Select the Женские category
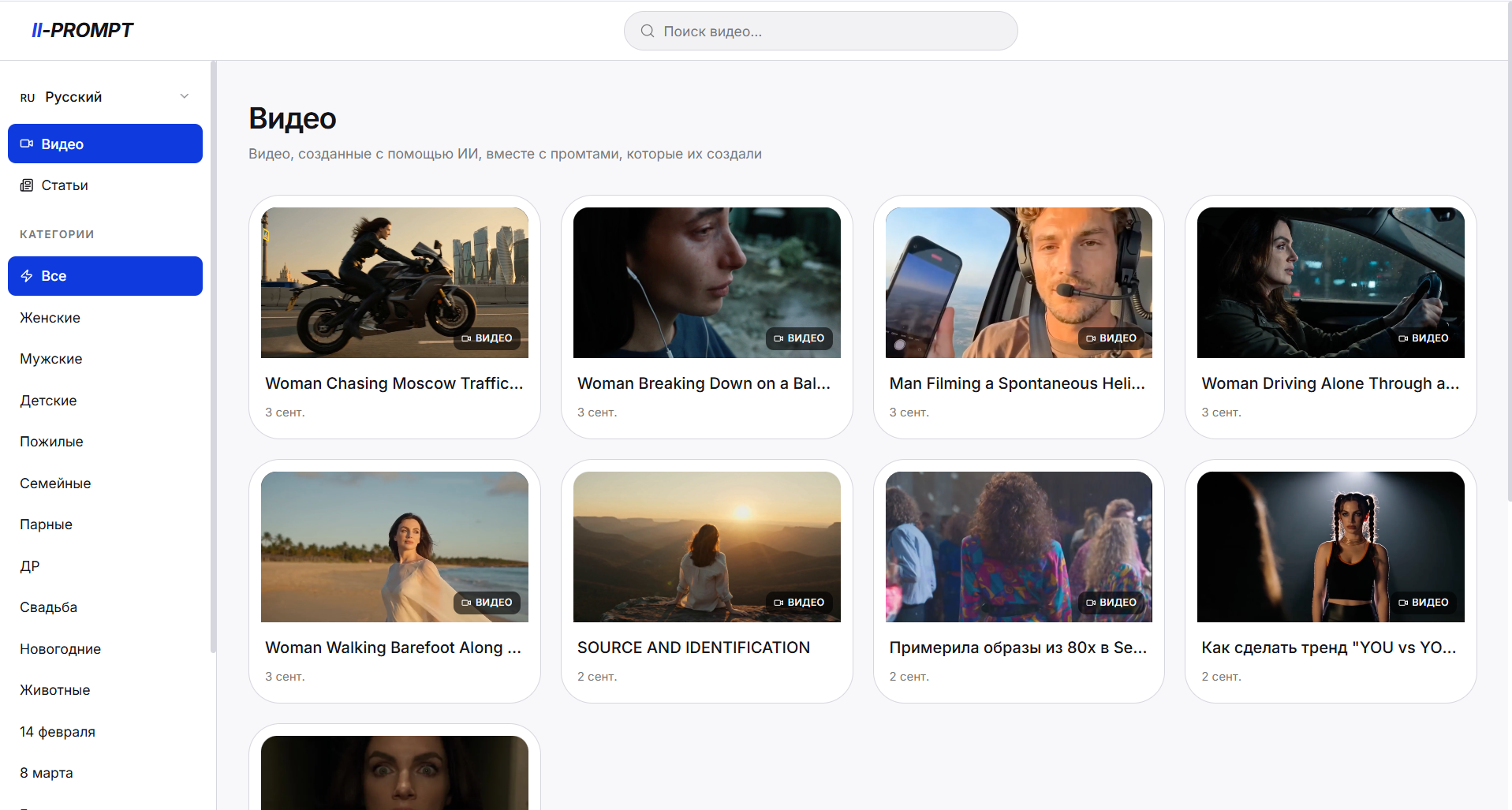Image resolution: width=1512 pixels, height=810 pixels. (50, 318)
